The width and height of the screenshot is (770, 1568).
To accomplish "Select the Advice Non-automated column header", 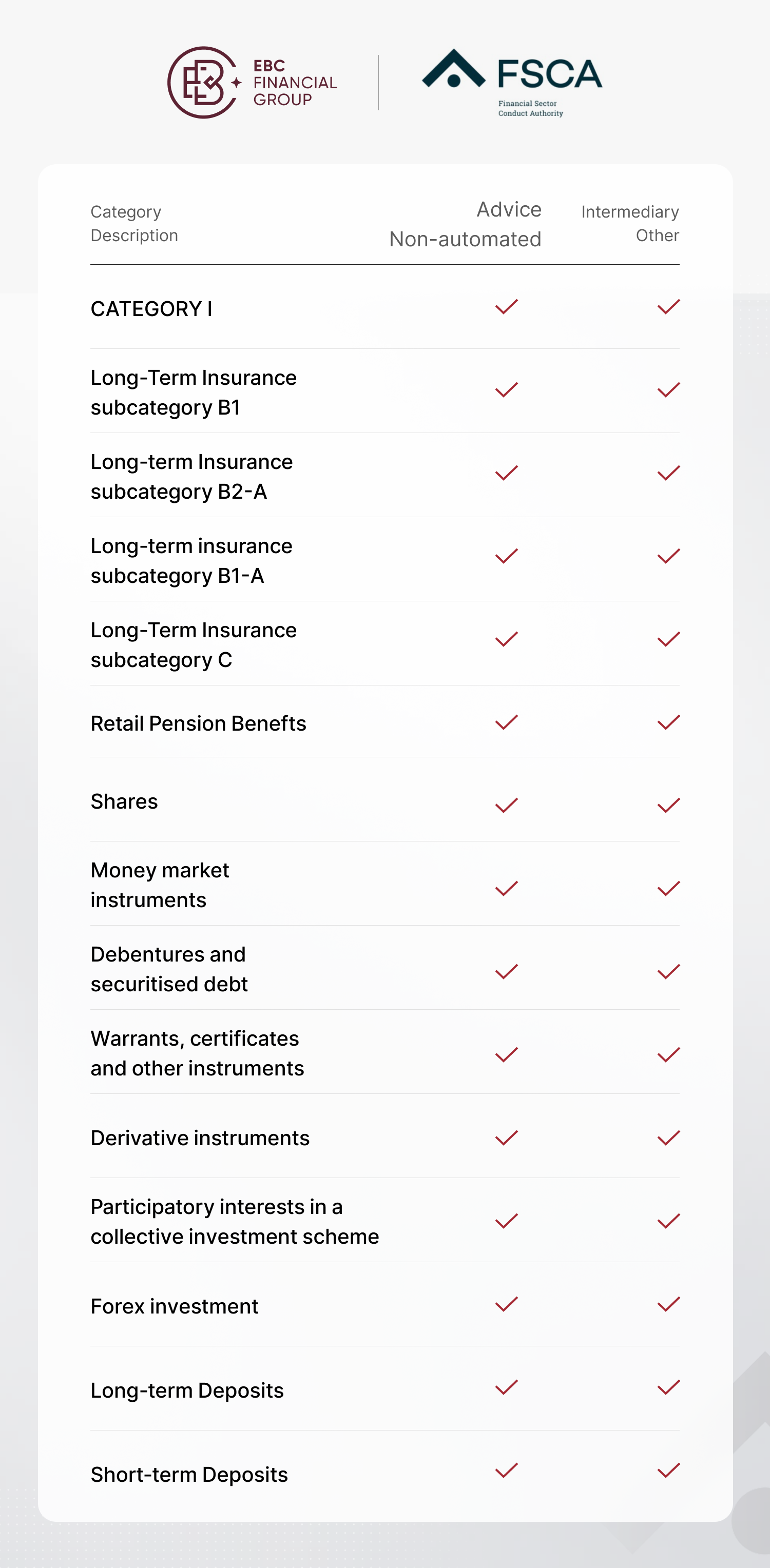I will coord(466,224).
